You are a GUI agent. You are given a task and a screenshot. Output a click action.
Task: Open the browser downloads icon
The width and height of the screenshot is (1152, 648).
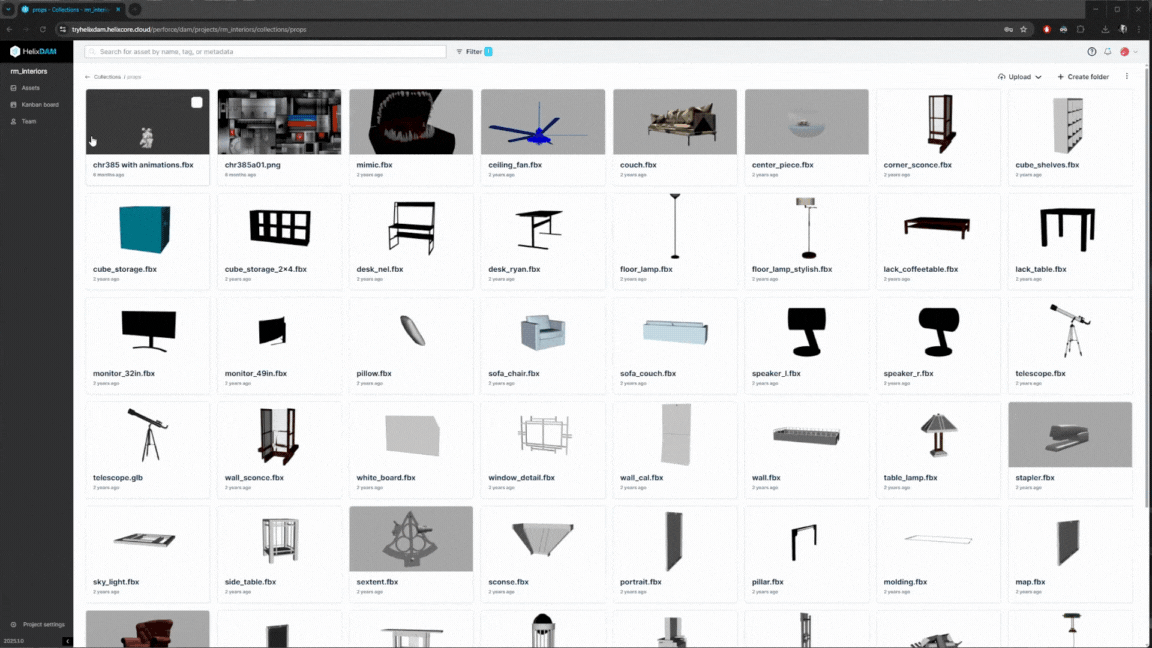pos(1105,29)
